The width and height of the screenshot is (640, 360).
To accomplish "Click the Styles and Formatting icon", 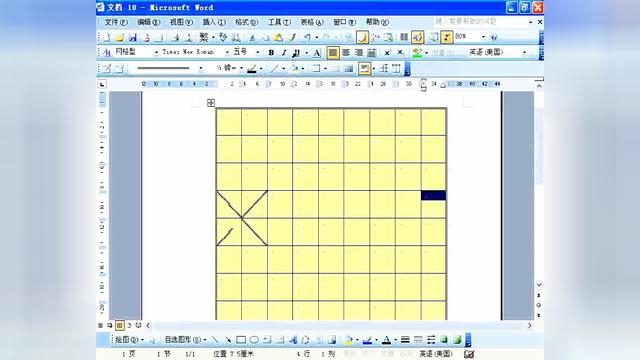I will 107,53.
